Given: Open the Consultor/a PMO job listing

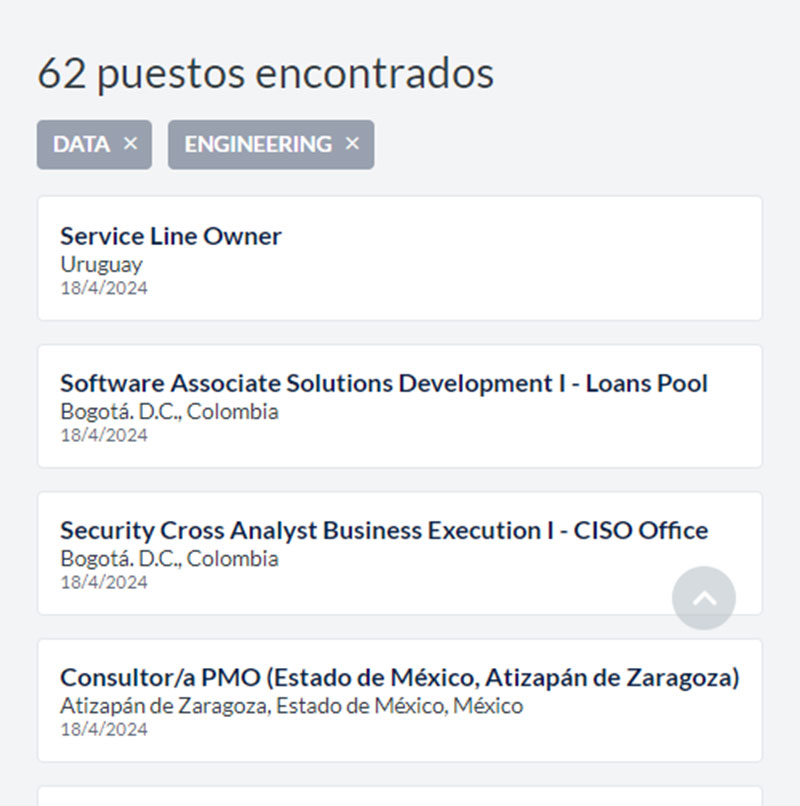Looking at the screenshot, I should tap(400, 677).
